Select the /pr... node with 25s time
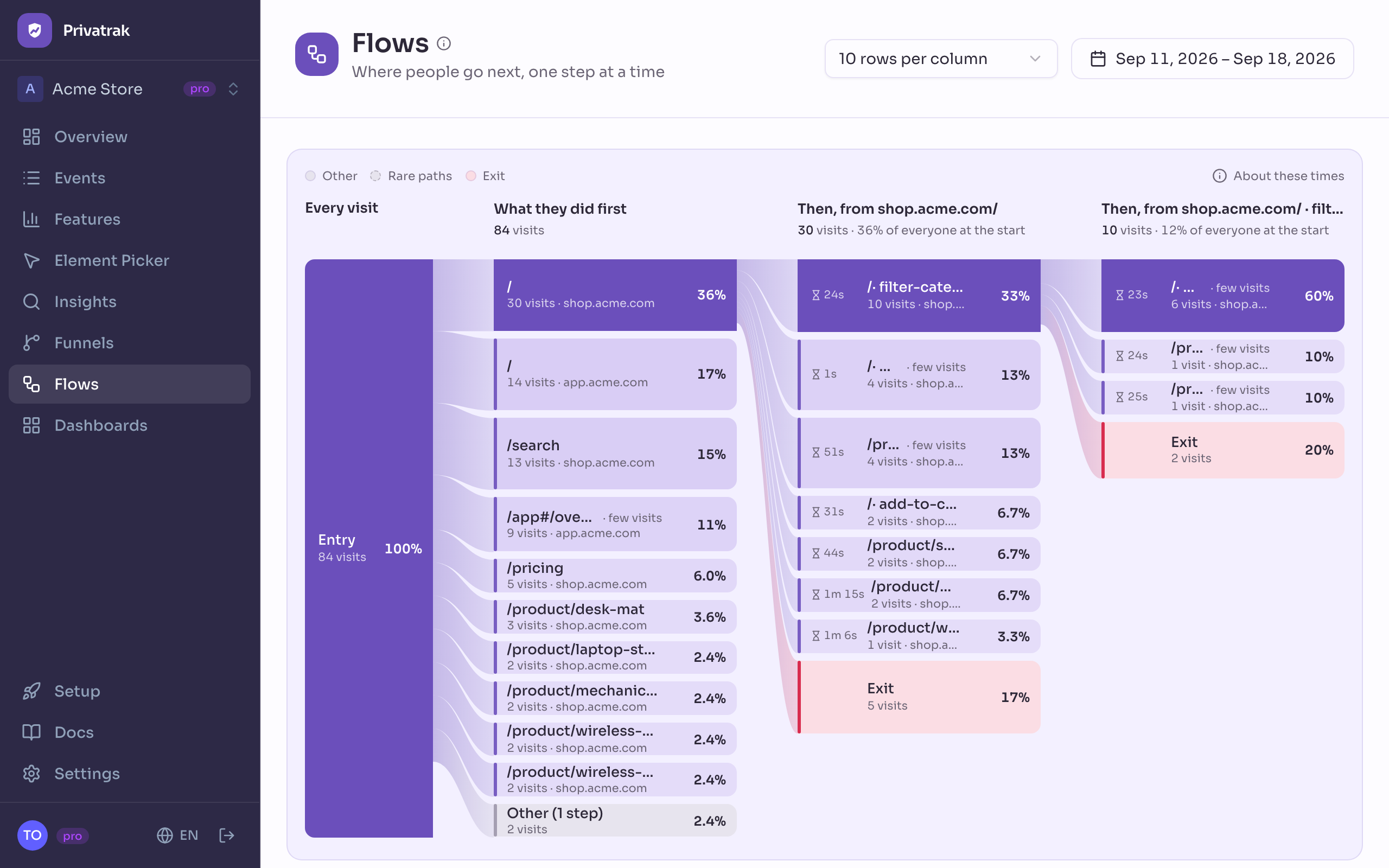The height and width of the screenshot is (868, 1389). point(1223,398)
